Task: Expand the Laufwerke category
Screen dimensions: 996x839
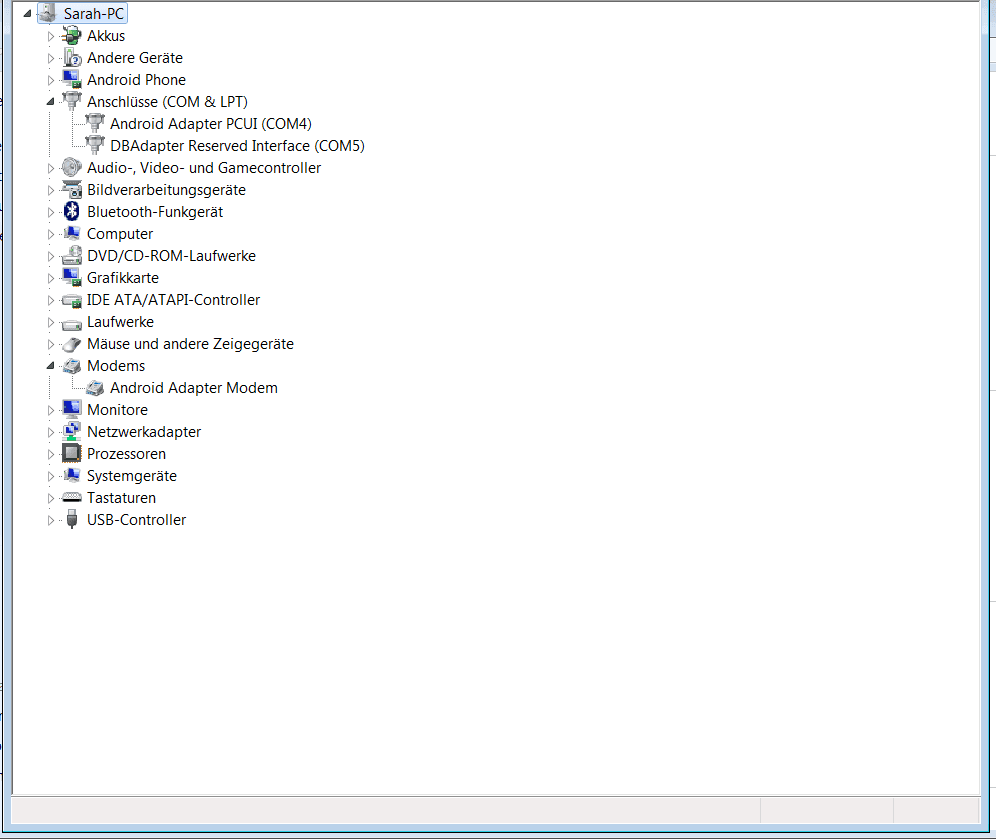Action: (x=51, y=322)
